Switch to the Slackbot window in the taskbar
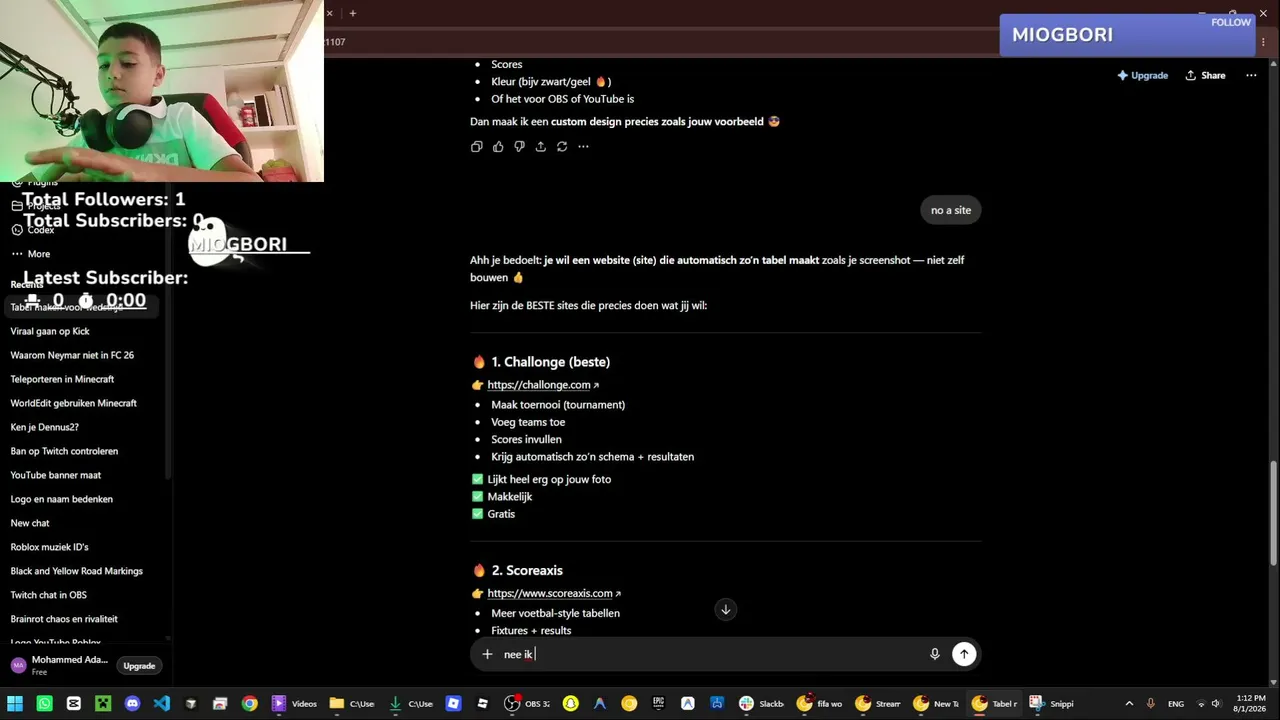Image resolution: width=1280 pixels, height=720 pixels. [x=761, y=704]
